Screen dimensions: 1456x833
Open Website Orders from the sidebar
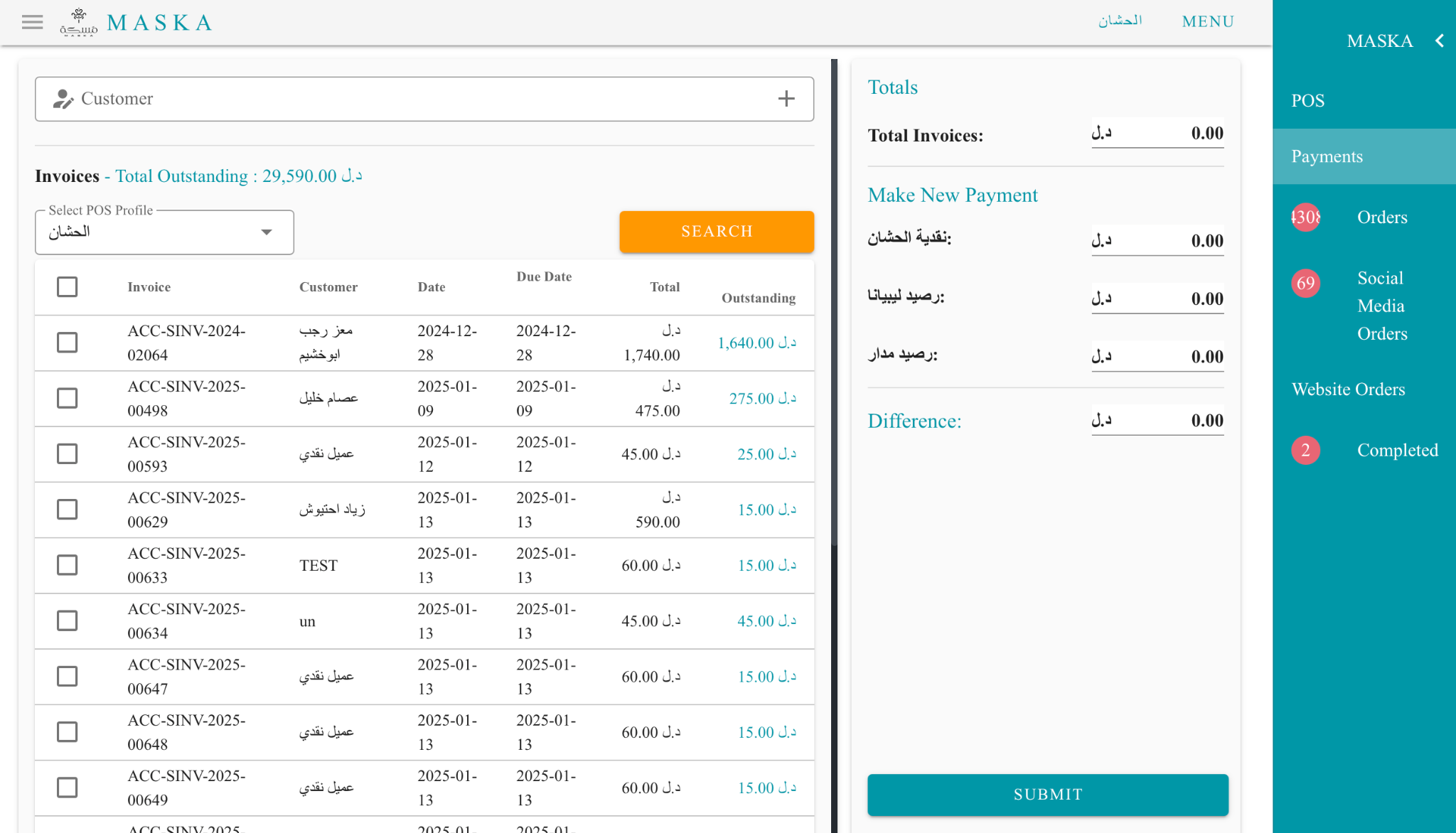pos(1348,389)
